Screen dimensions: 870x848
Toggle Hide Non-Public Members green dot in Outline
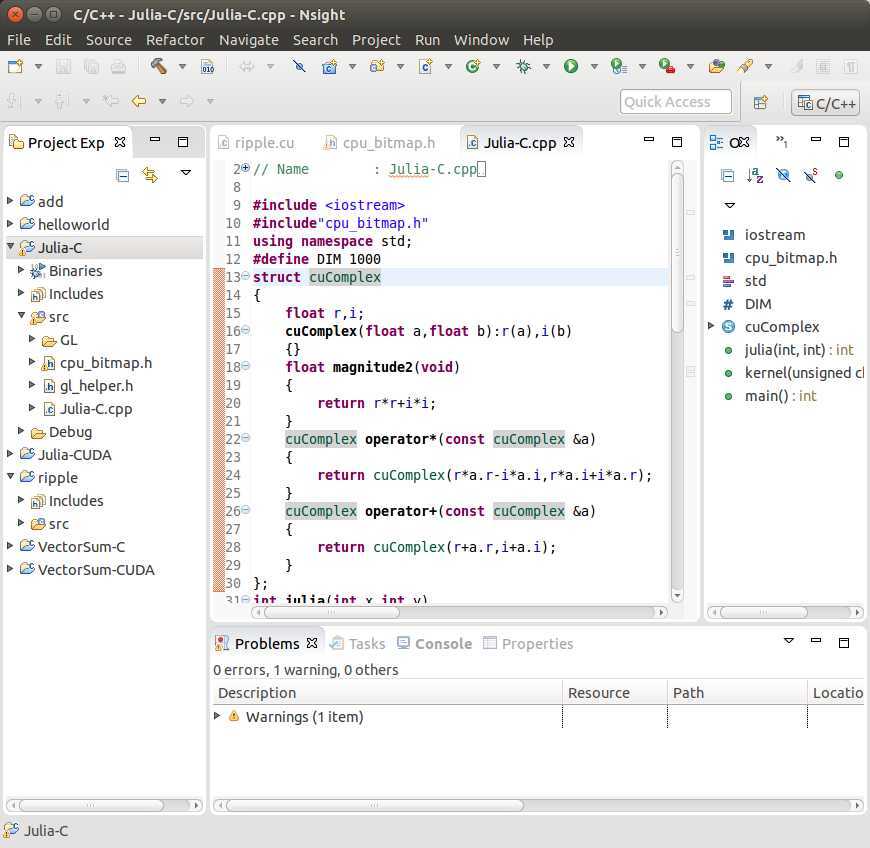(x=838, y=175)
